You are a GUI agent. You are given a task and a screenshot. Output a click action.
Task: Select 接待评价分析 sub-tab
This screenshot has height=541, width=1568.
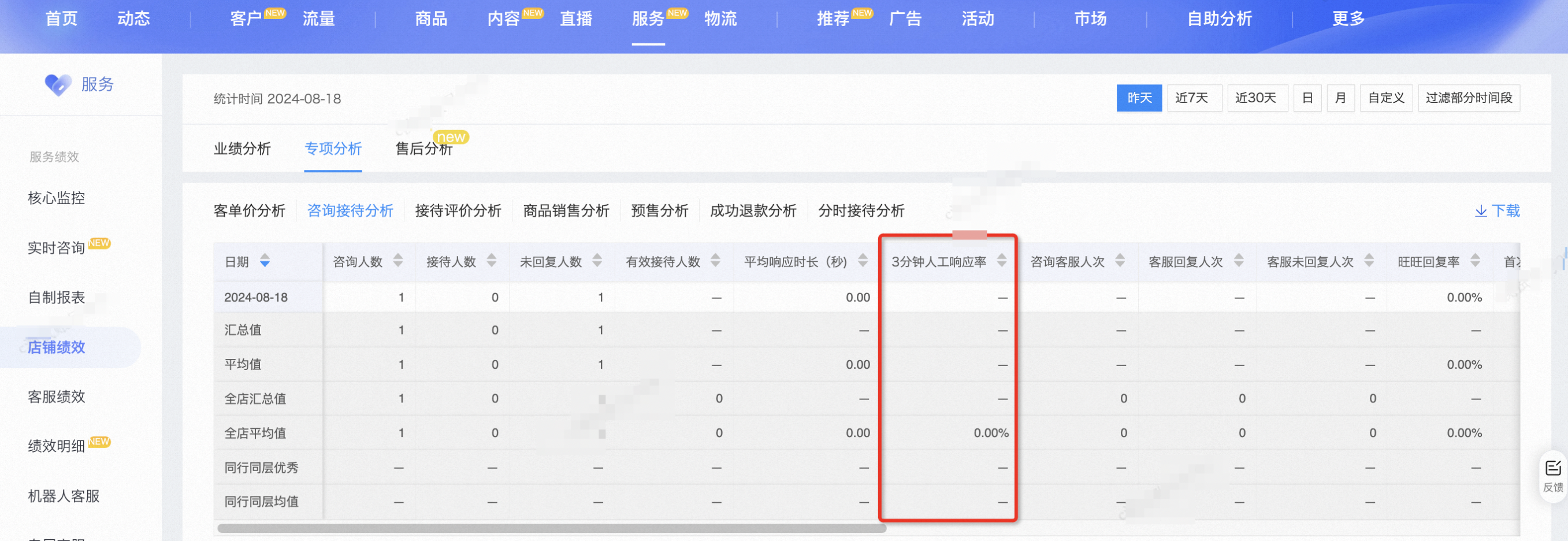[458, 211]
